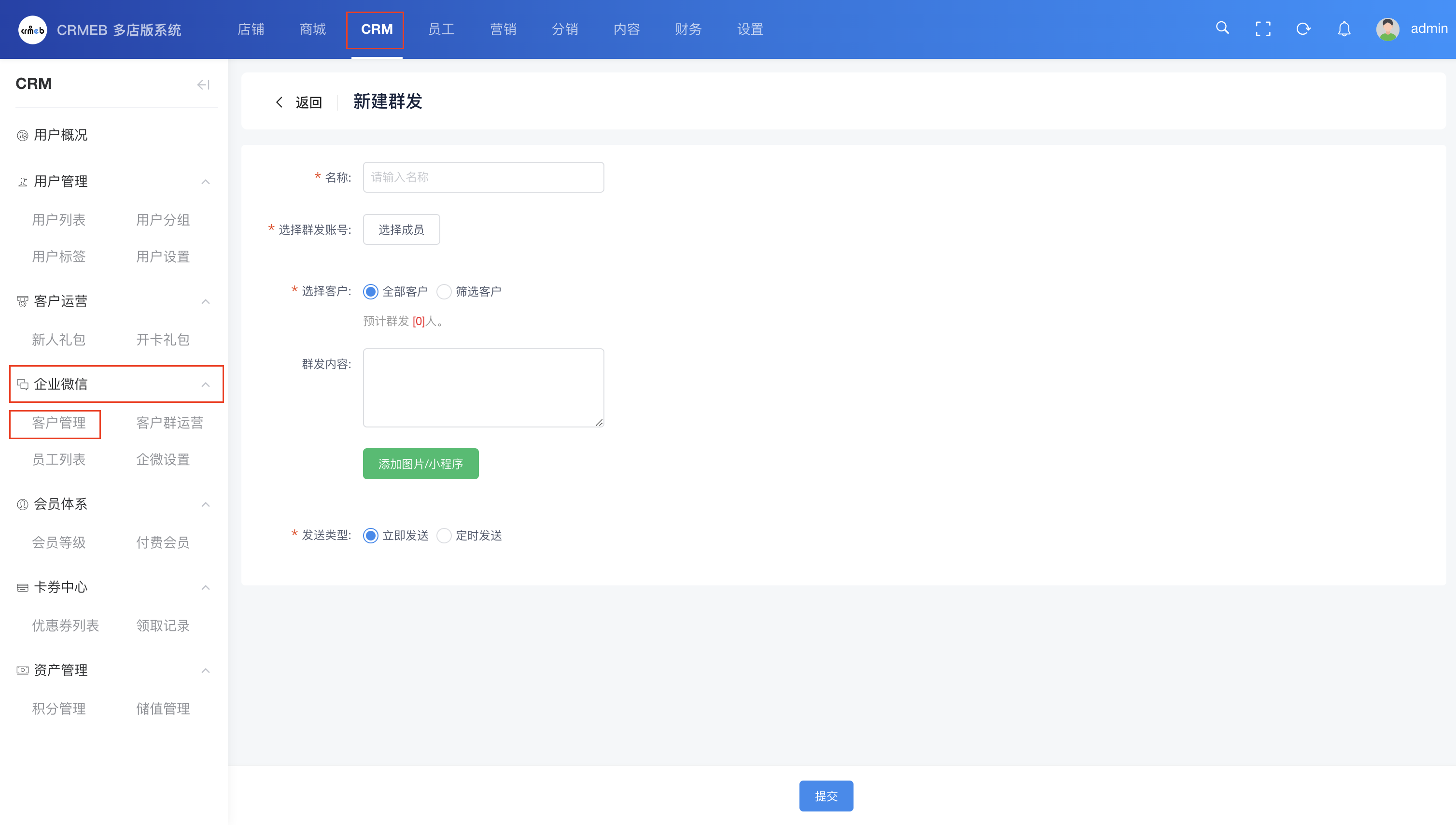The image size is (1456, 825).
Task: Choose 立即发送 send type
Action: tap(370, 536)
